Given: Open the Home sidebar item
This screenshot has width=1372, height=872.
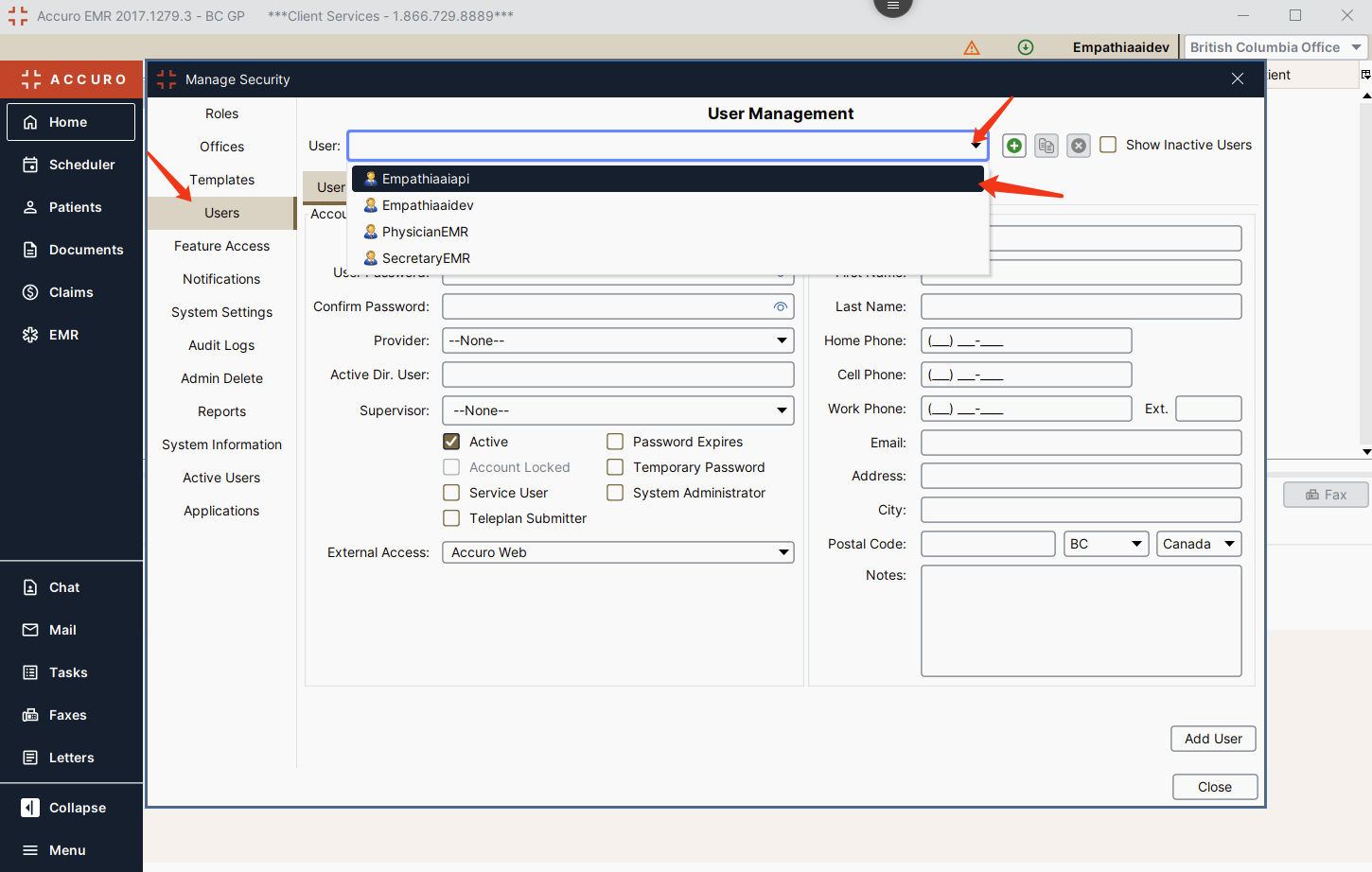Looking at the screenshot, I should pos(71,122).
